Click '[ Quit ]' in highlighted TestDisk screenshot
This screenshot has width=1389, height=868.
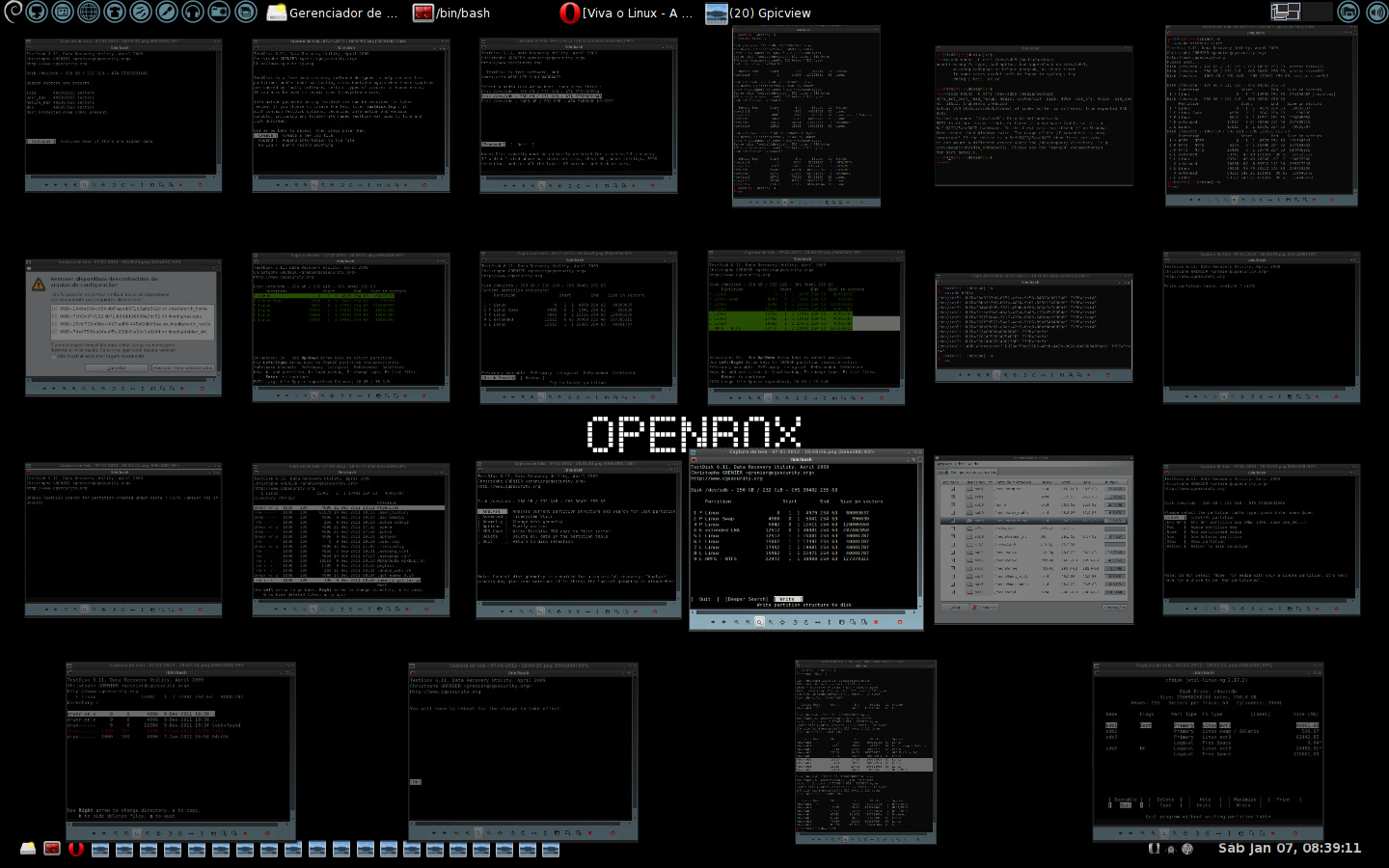pyautogui.click(x=705, y=599)
